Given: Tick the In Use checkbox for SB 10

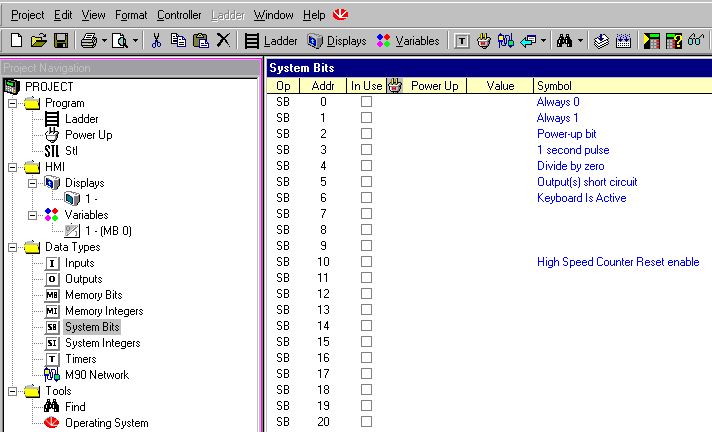Looking at the screenshot, I should point(366,262).
